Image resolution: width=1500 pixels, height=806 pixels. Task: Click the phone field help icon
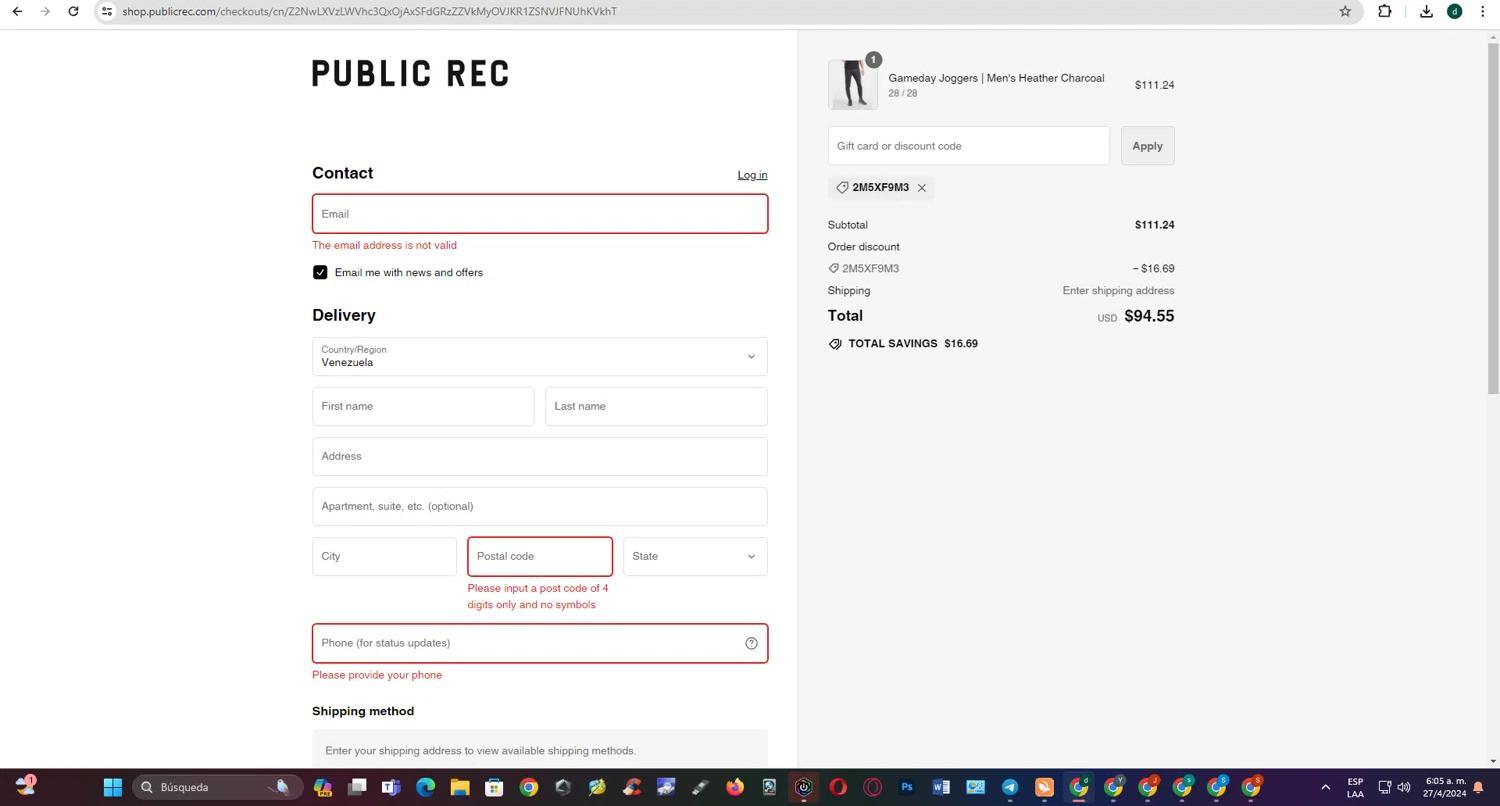751,643
